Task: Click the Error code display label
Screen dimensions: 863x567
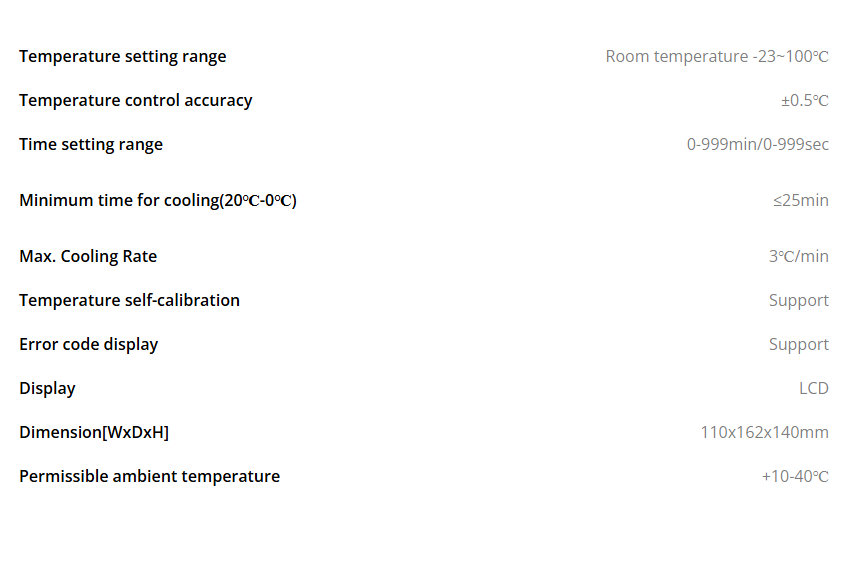Action: (89, 345)
